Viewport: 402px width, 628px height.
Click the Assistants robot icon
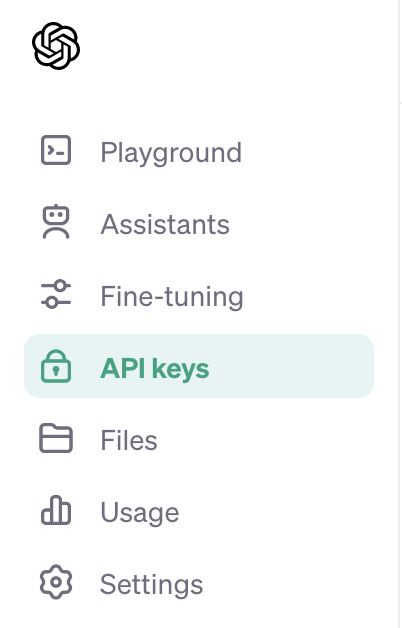click(x=56, y=222)
